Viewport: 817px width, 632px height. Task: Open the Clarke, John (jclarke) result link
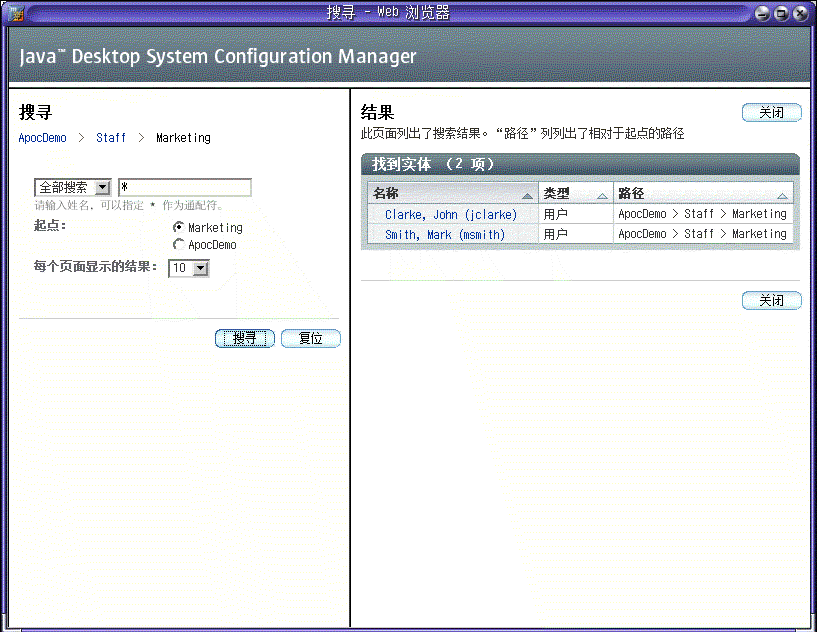(x=451, y=215)
